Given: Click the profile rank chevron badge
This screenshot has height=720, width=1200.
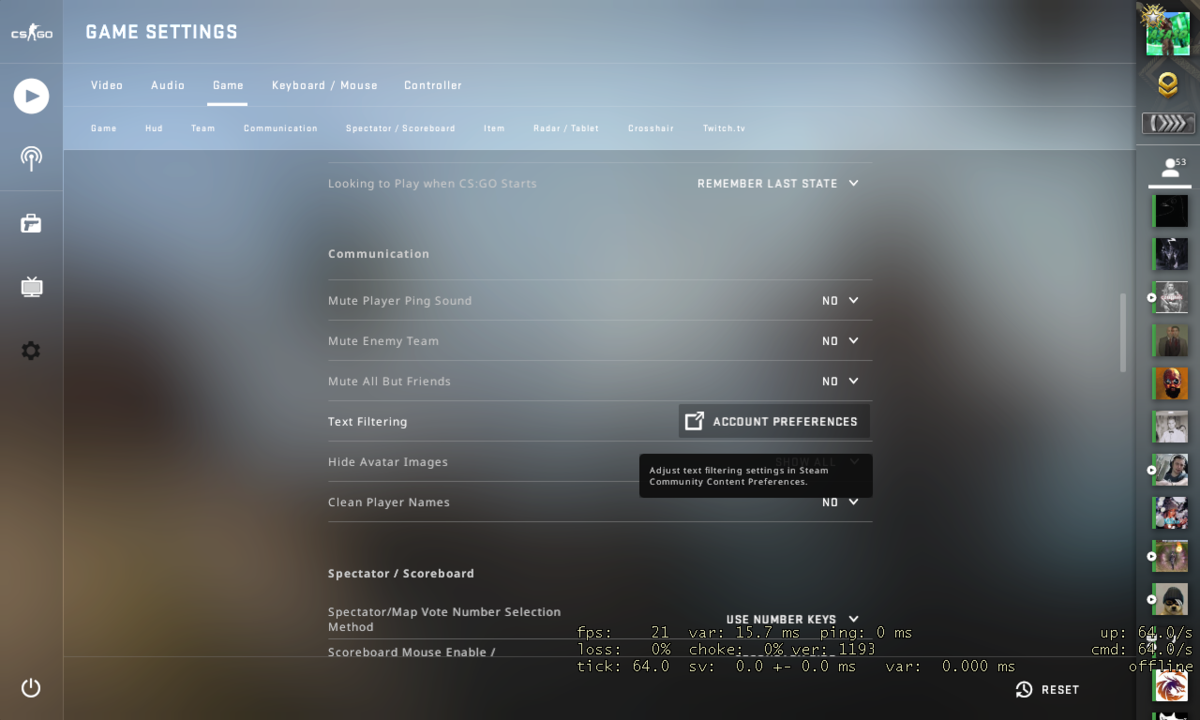Looking at the screenshot, I should point(1168,86).
